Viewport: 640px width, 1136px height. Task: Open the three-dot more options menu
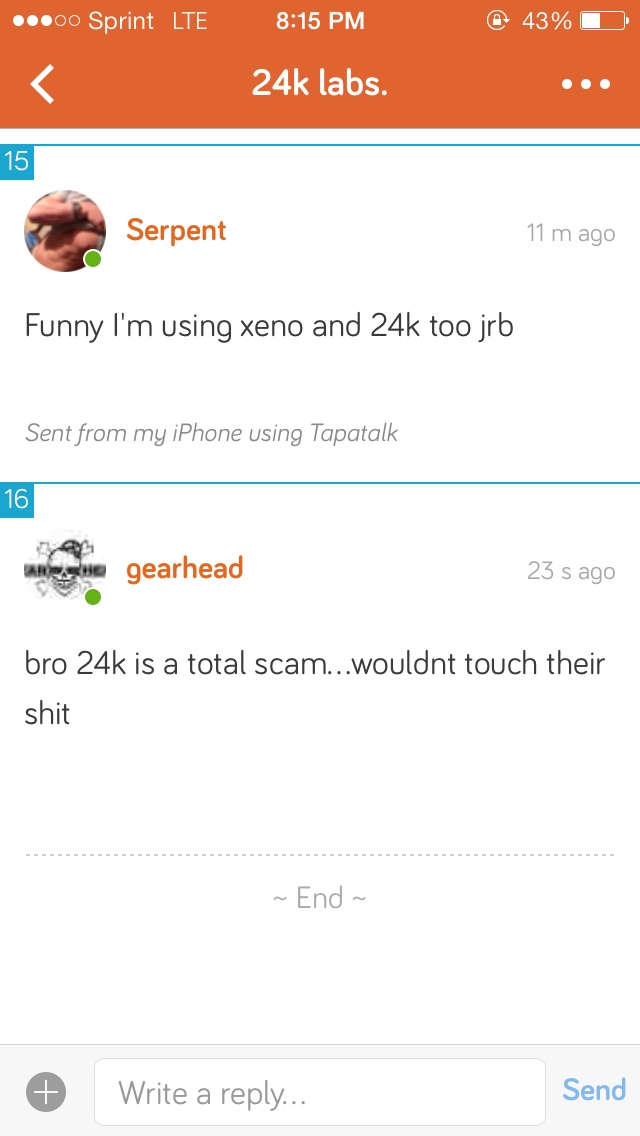pos(586,84)
